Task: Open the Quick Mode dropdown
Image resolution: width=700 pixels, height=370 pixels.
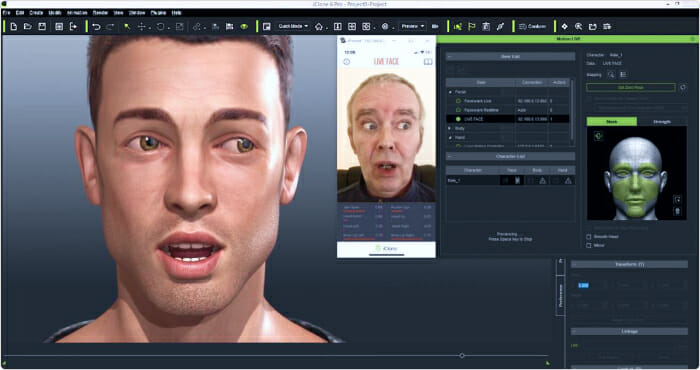Action: 293,26
